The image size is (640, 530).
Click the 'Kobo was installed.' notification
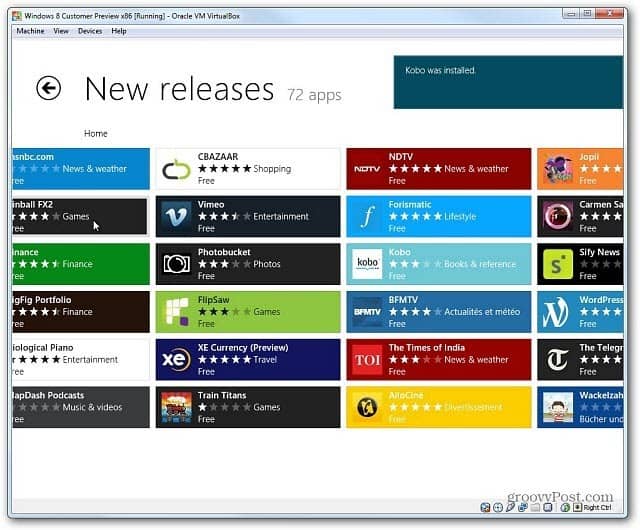[508, 82]
